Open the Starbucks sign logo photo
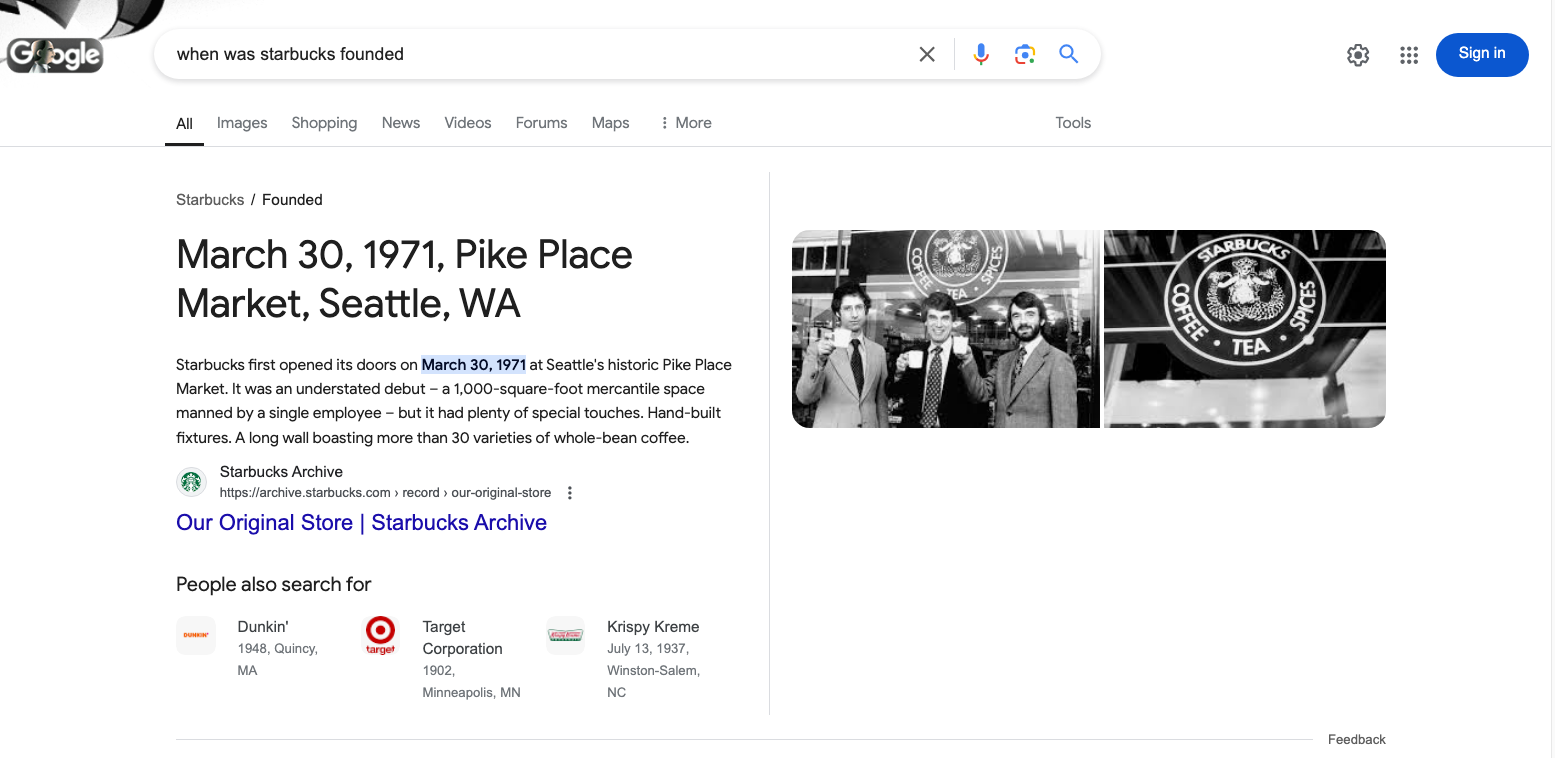Image resolution: width=1555 pixels, height=758 pixels. tap(1244, 329)
